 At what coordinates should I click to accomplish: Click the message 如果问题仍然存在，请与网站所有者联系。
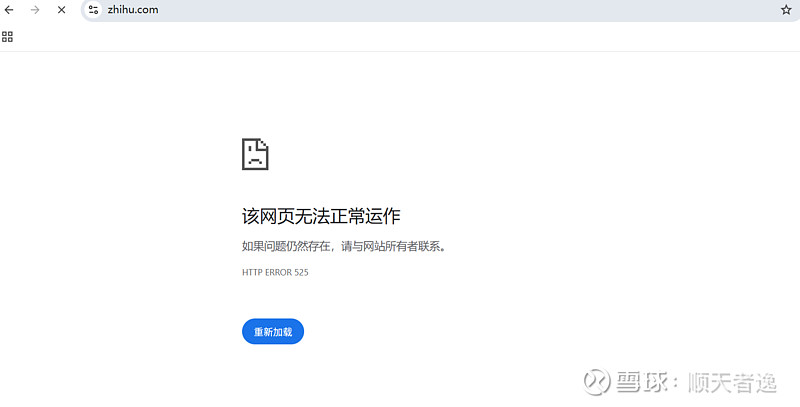tap(344, 247)
